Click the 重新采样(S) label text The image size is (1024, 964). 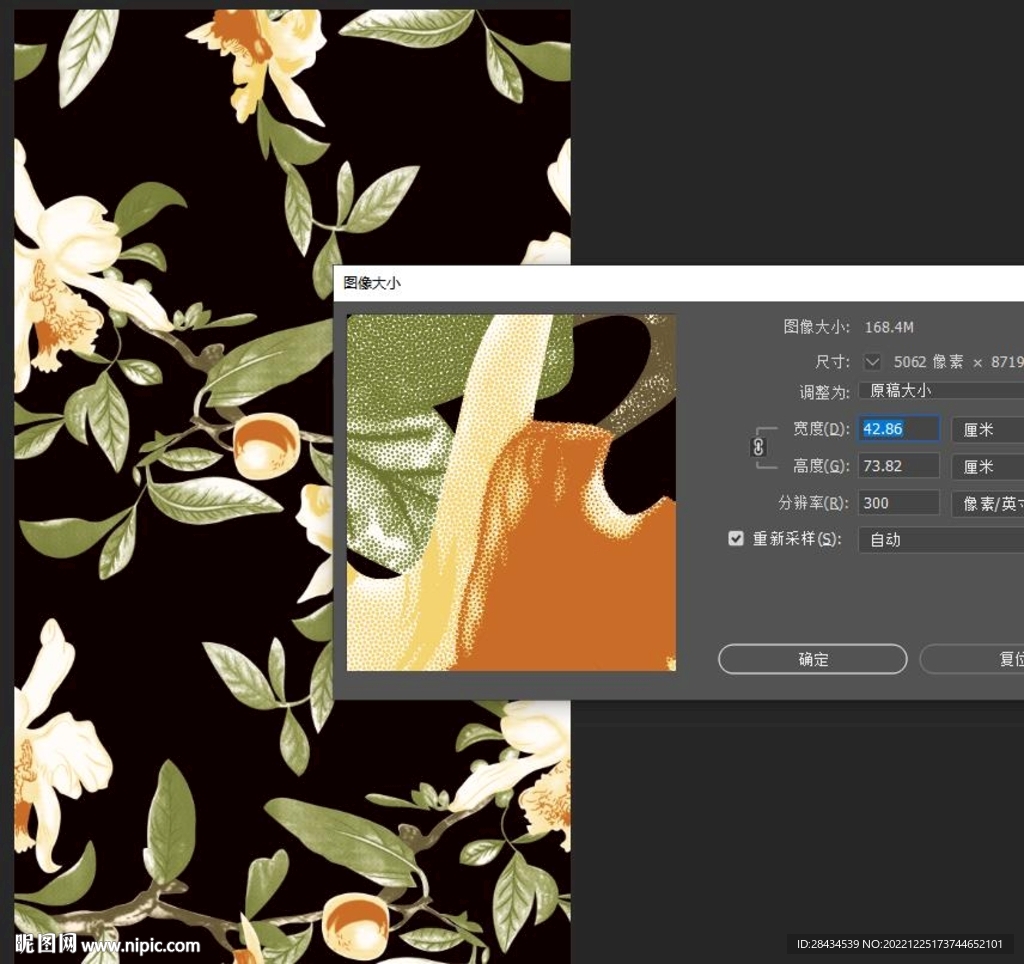[x=797, y=539]
